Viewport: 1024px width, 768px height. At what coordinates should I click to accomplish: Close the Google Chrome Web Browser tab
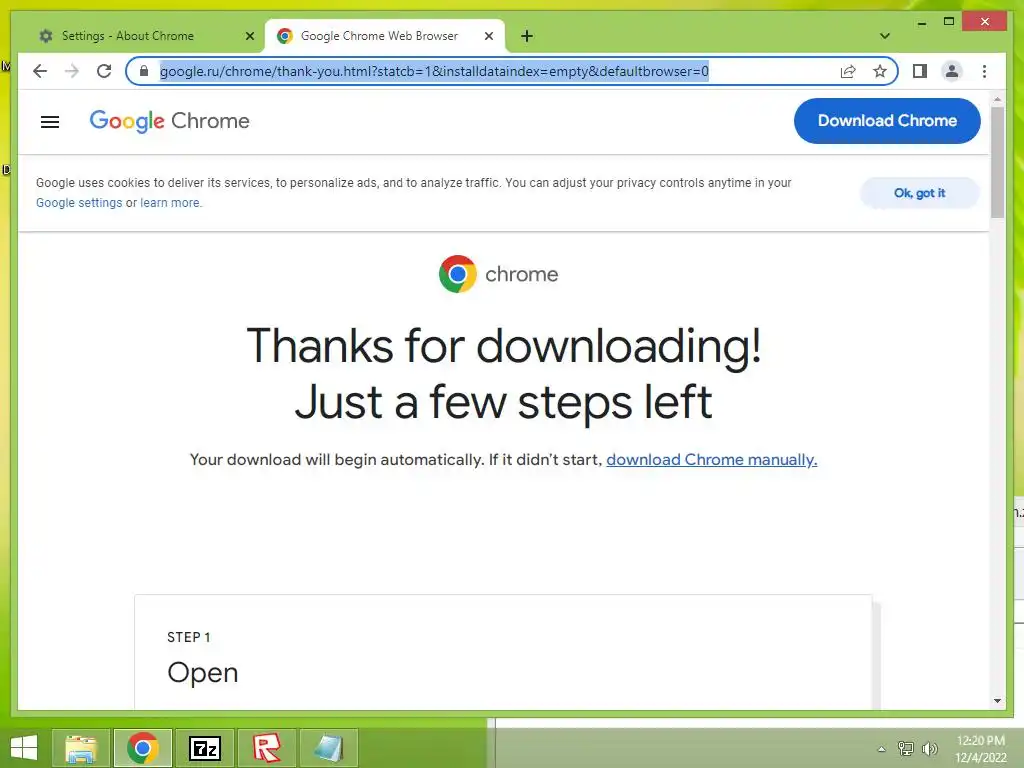(488, 36)
